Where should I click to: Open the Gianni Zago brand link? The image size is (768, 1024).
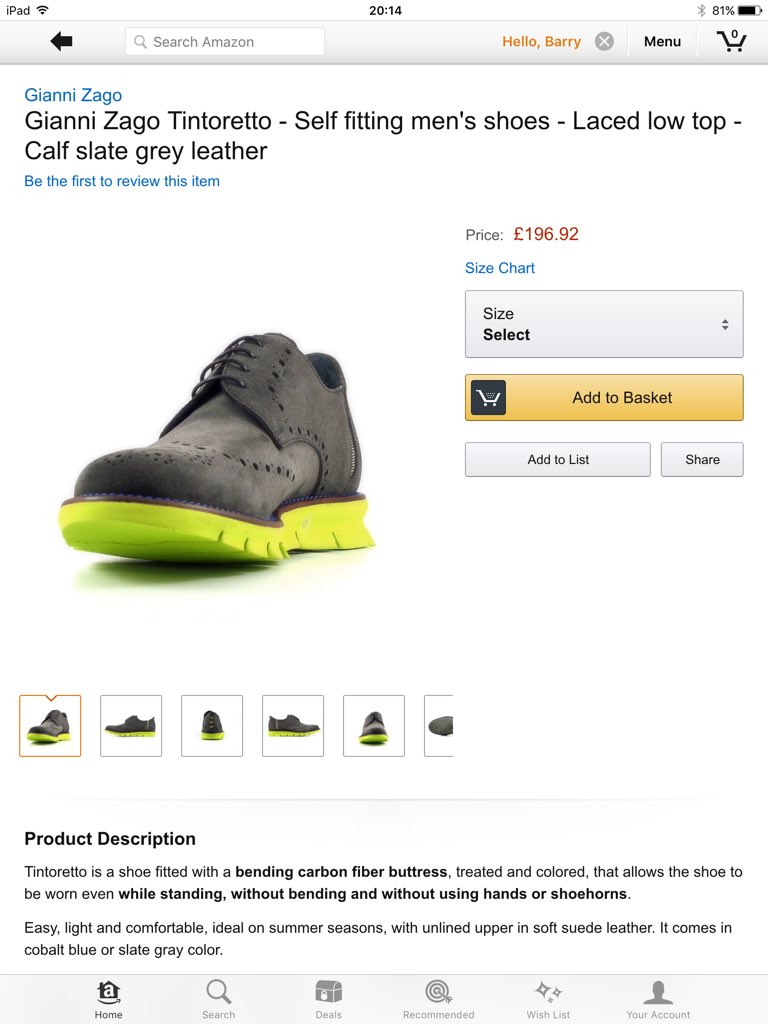tap(73, 95)
